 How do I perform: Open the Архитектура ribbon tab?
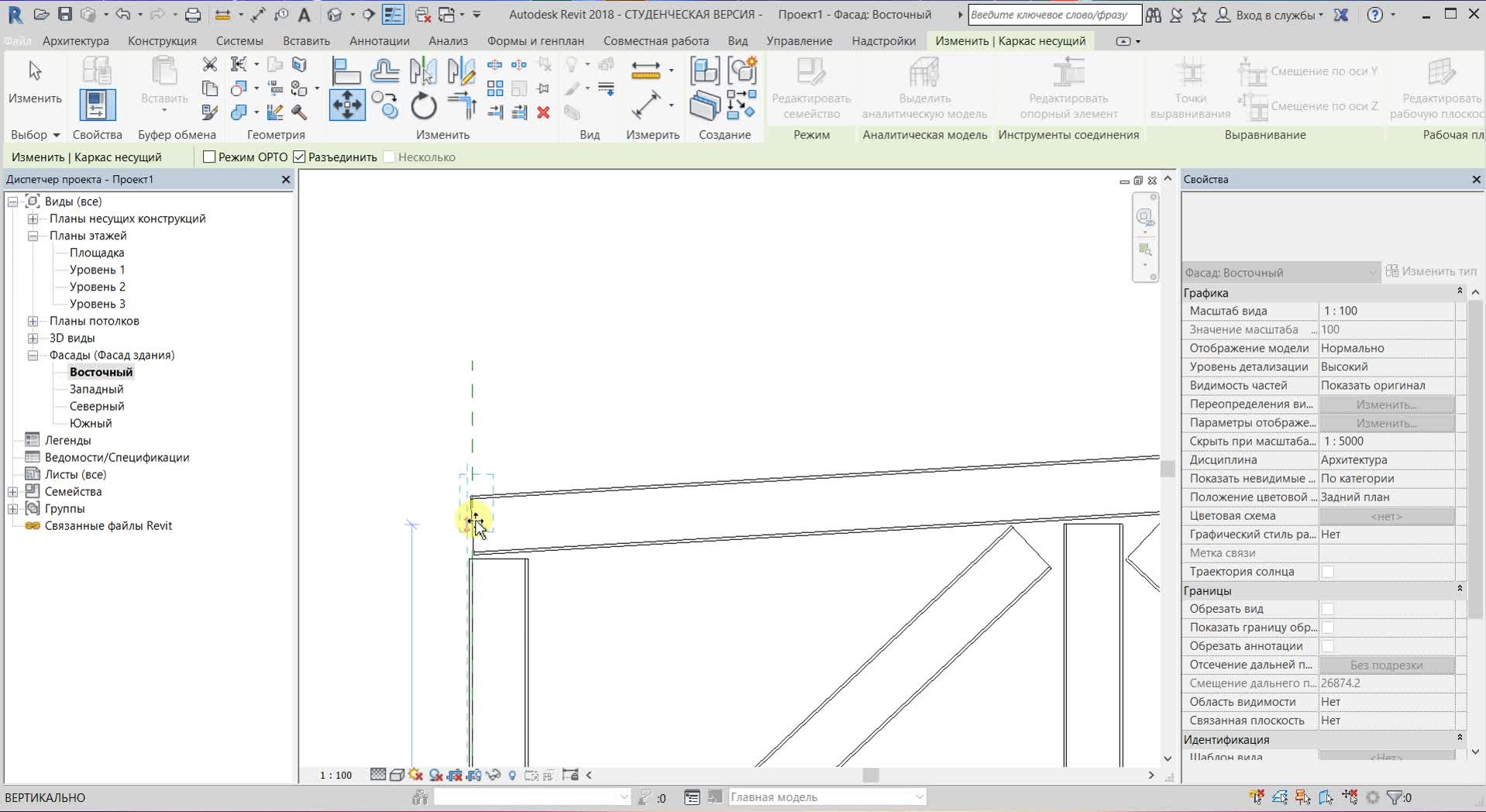tap(76, 41)
